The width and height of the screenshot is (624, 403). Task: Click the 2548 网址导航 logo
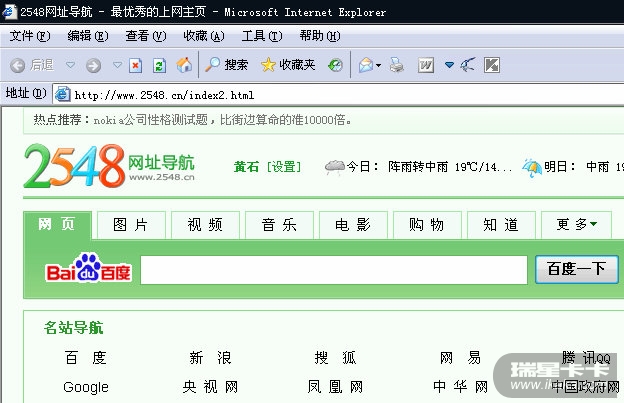[x=109, y=165]
